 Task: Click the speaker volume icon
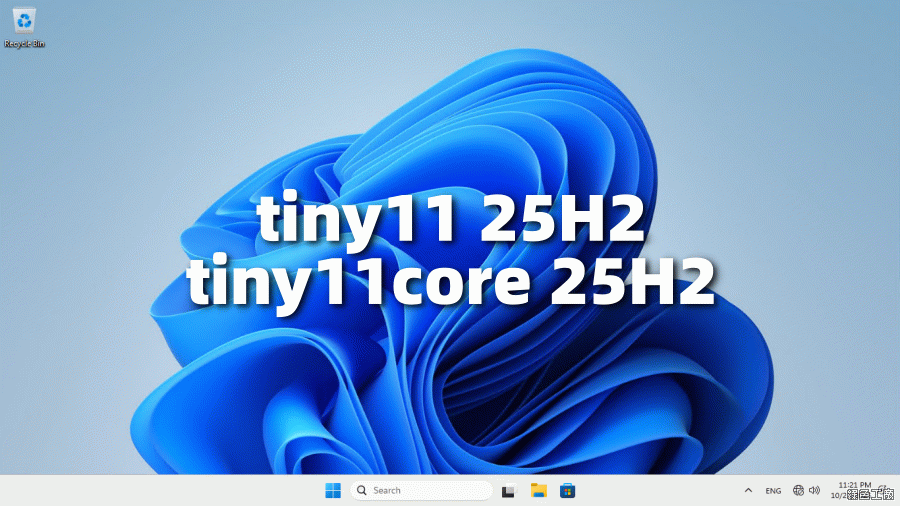(814, 490)
